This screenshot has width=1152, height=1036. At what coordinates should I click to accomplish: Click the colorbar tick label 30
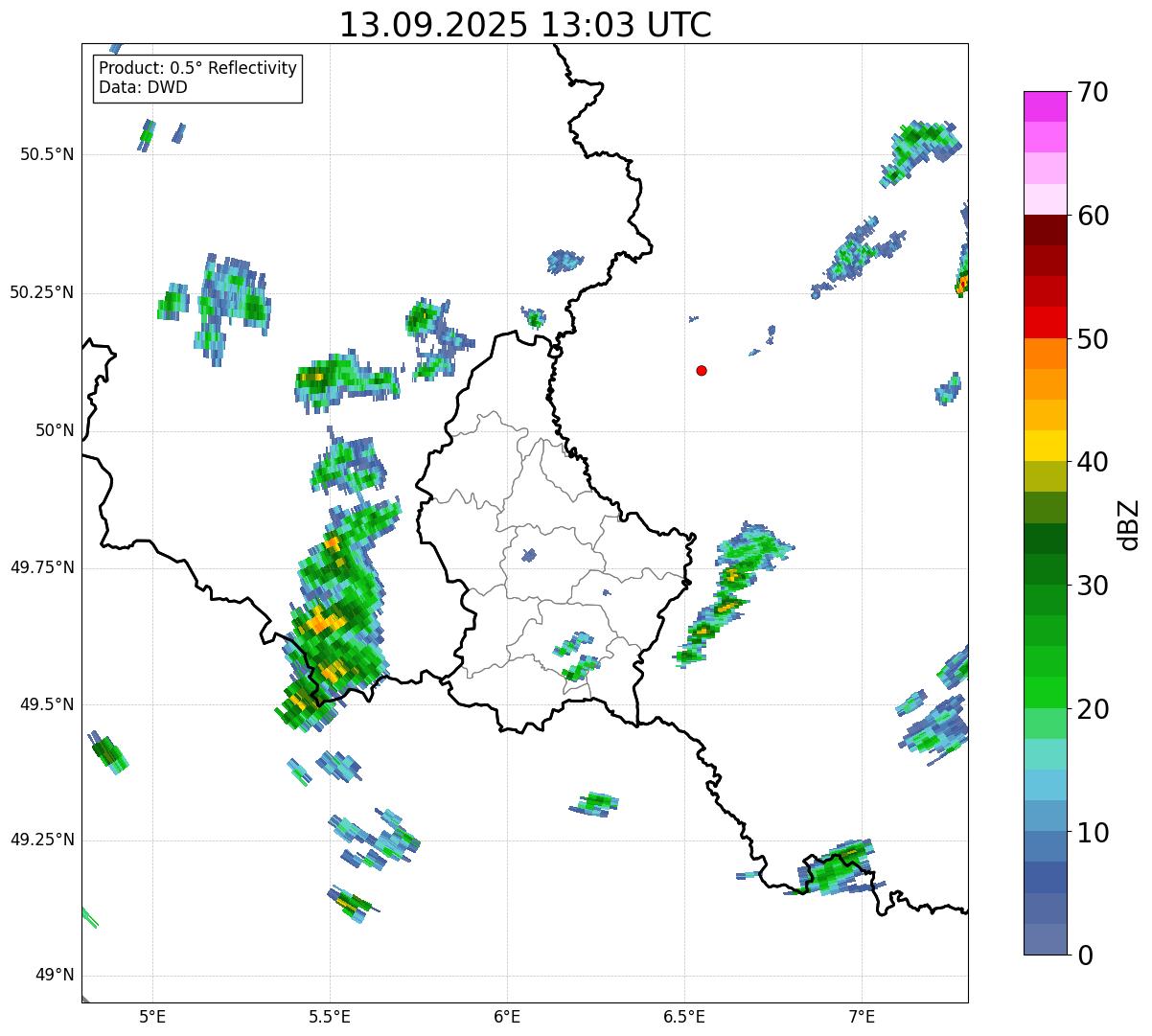[1093, 586]
